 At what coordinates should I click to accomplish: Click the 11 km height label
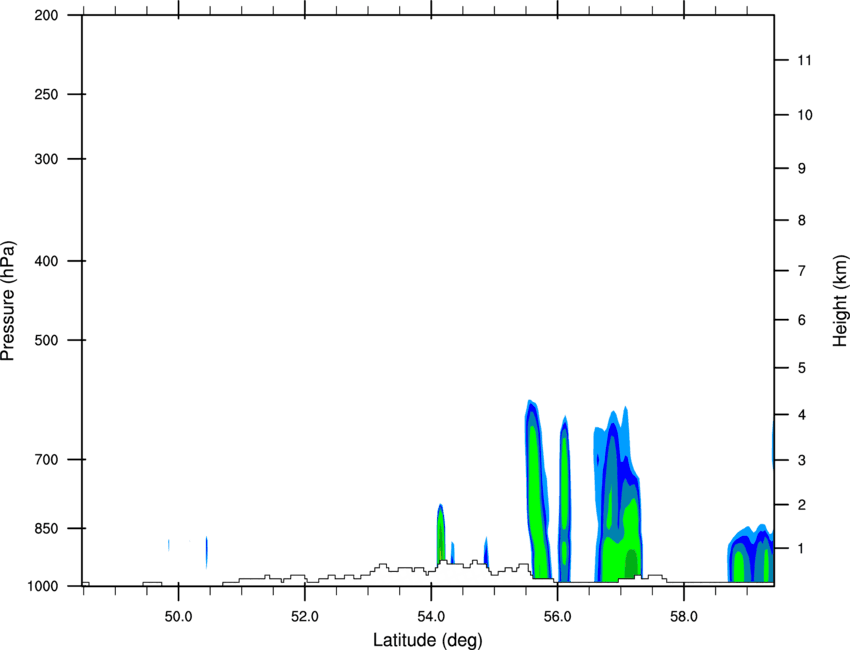[x=804, y=60]
